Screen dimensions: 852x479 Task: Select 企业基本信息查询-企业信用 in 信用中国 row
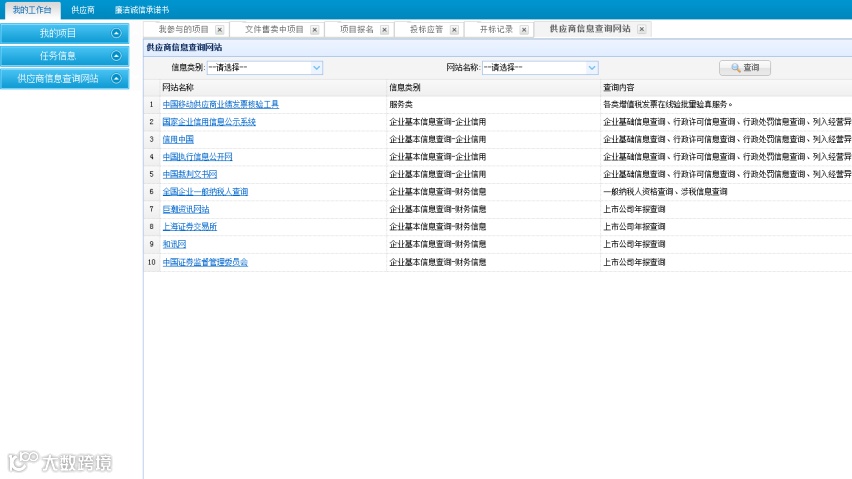point(493,139)
